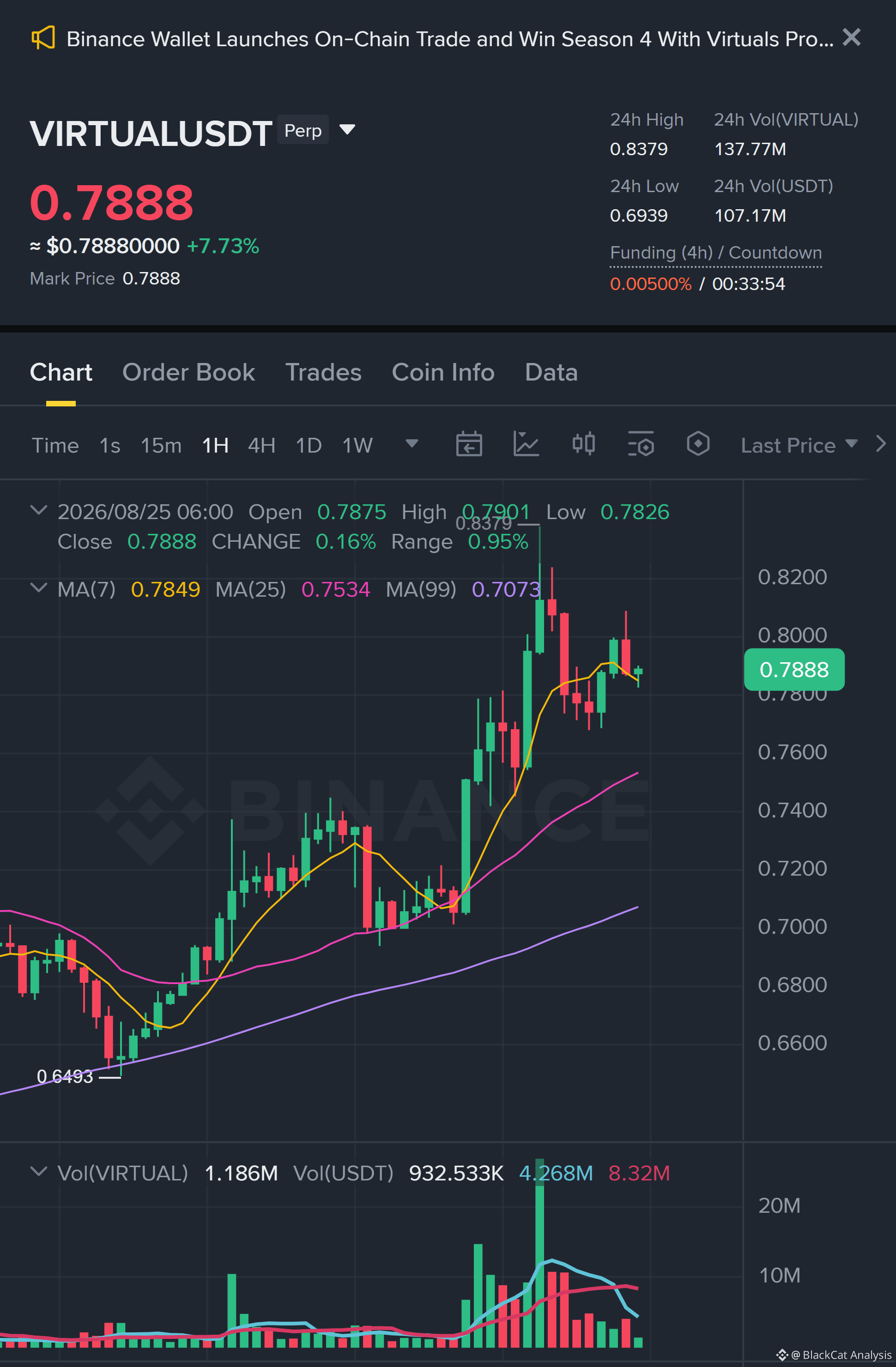Click the 20M volume axis label
Viewport: 896px width, 1367px height.
[780, 1206]
